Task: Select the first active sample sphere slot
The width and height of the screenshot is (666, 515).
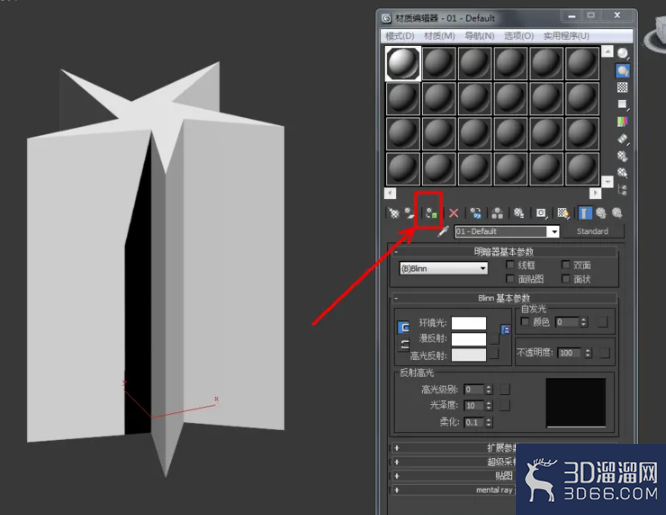Action: click(x=403, y=63)
